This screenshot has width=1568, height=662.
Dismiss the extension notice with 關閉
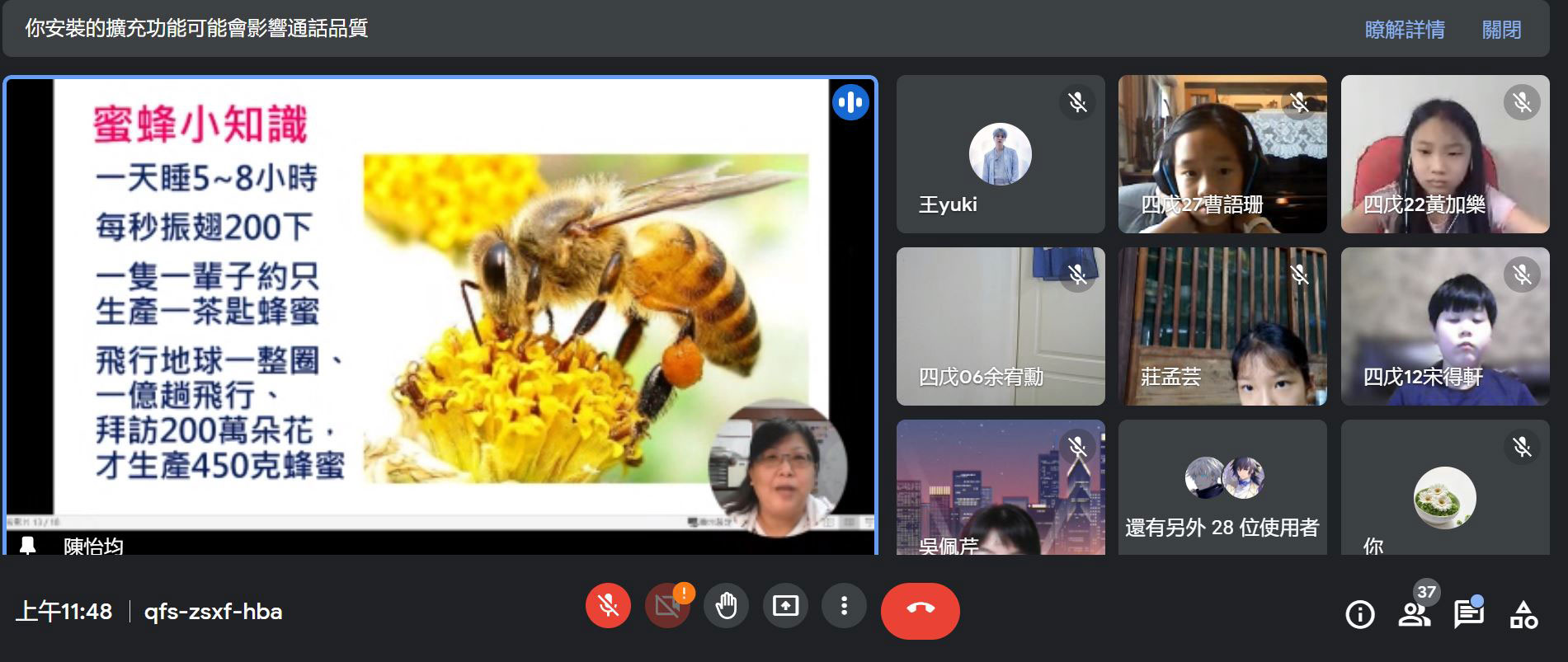coord(1501,31)
